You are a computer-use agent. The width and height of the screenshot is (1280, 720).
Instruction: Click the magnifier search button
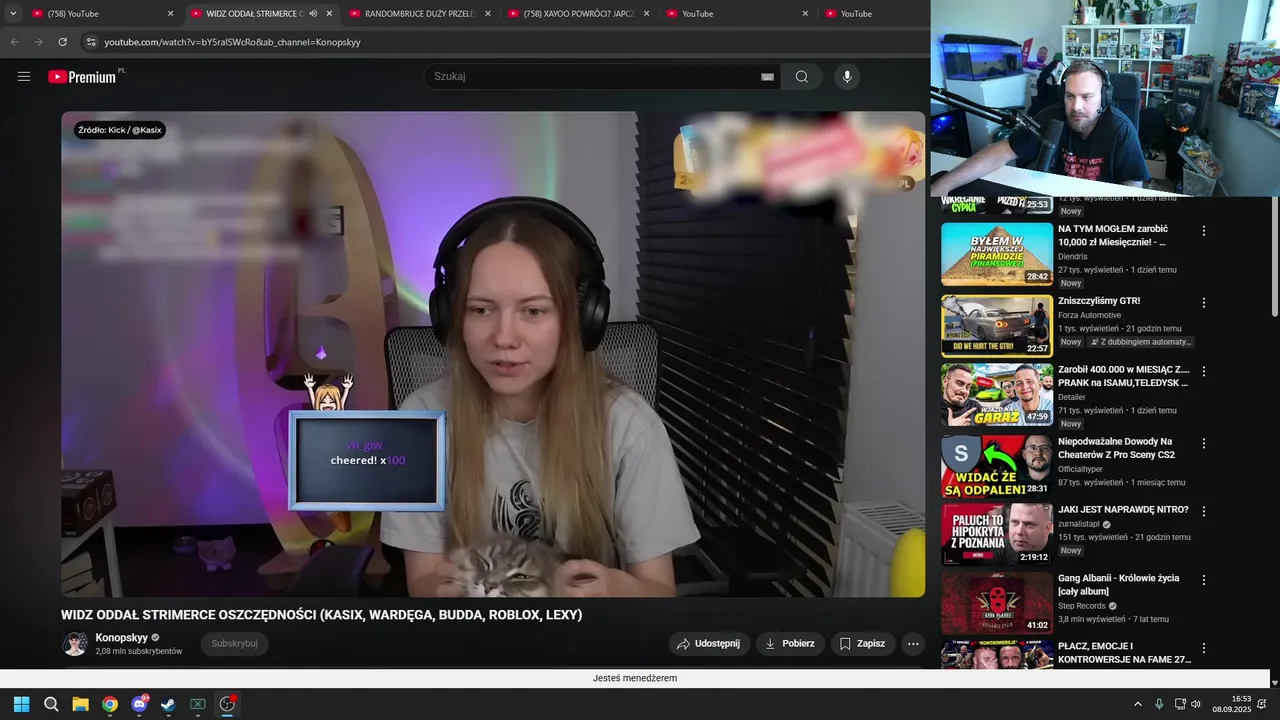(802, 77)
